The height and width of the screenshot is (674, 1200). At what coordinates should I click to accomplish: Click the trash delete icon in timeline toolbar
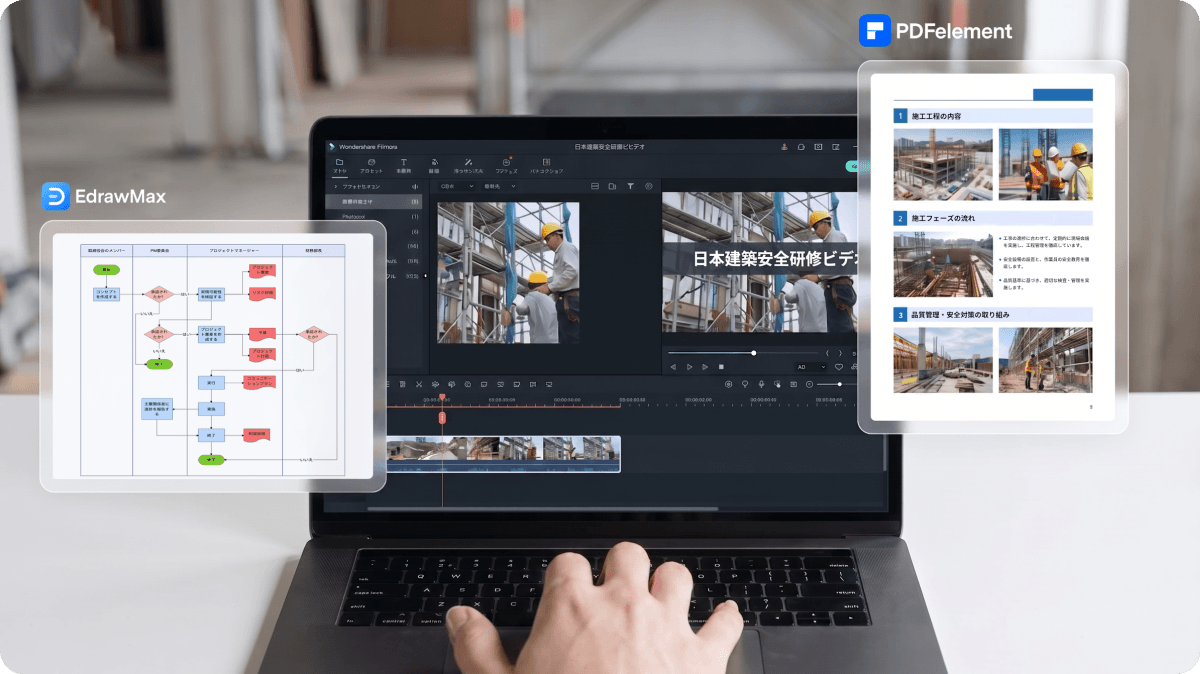click(403, 384)
